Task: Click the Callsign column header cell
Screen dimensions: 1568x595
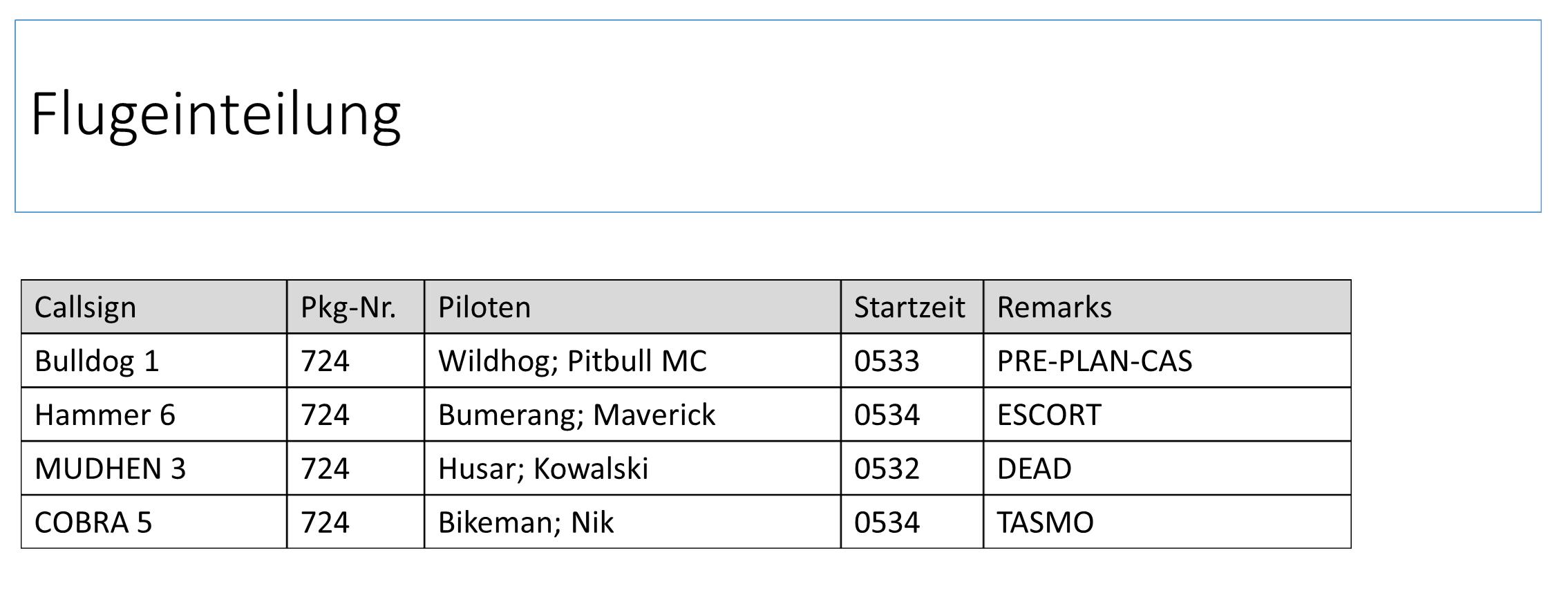Action: click(154, 307)
